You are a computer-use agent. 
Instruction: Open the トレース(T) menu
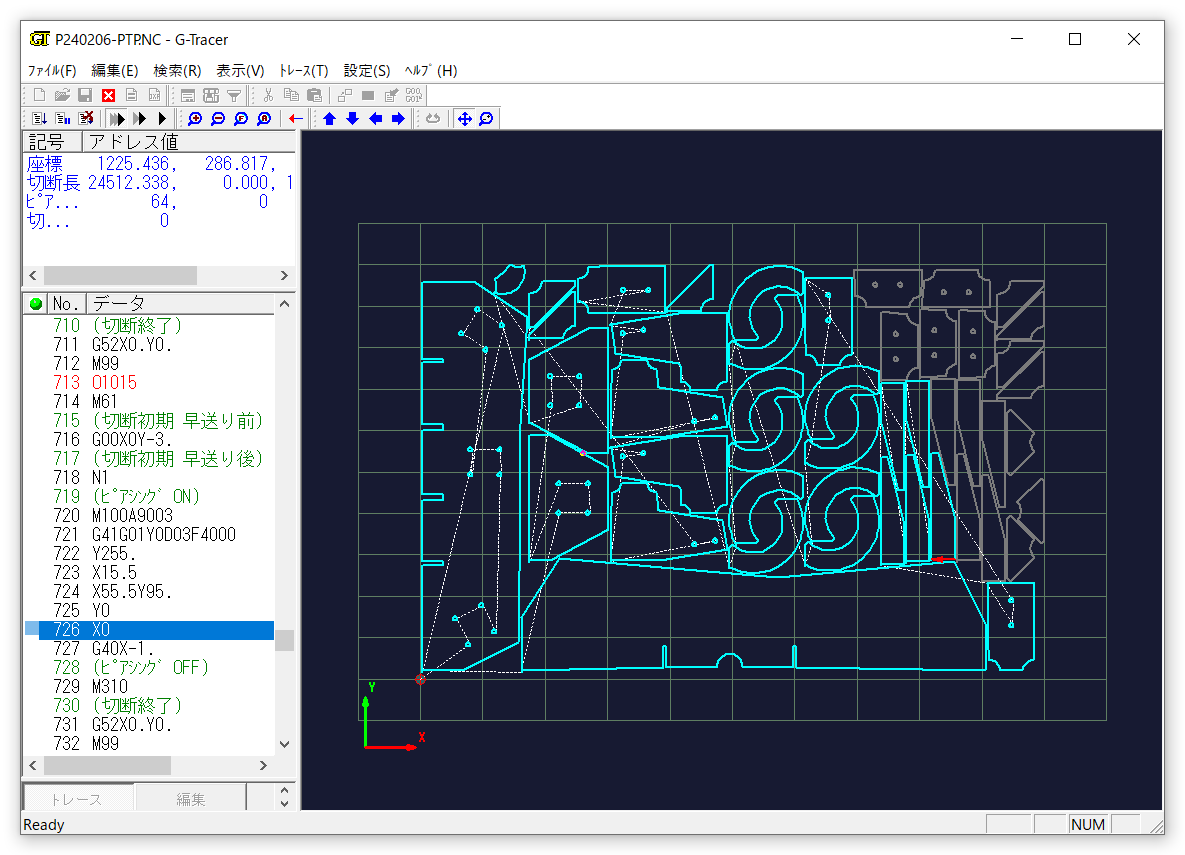click(x=303, y=71)
